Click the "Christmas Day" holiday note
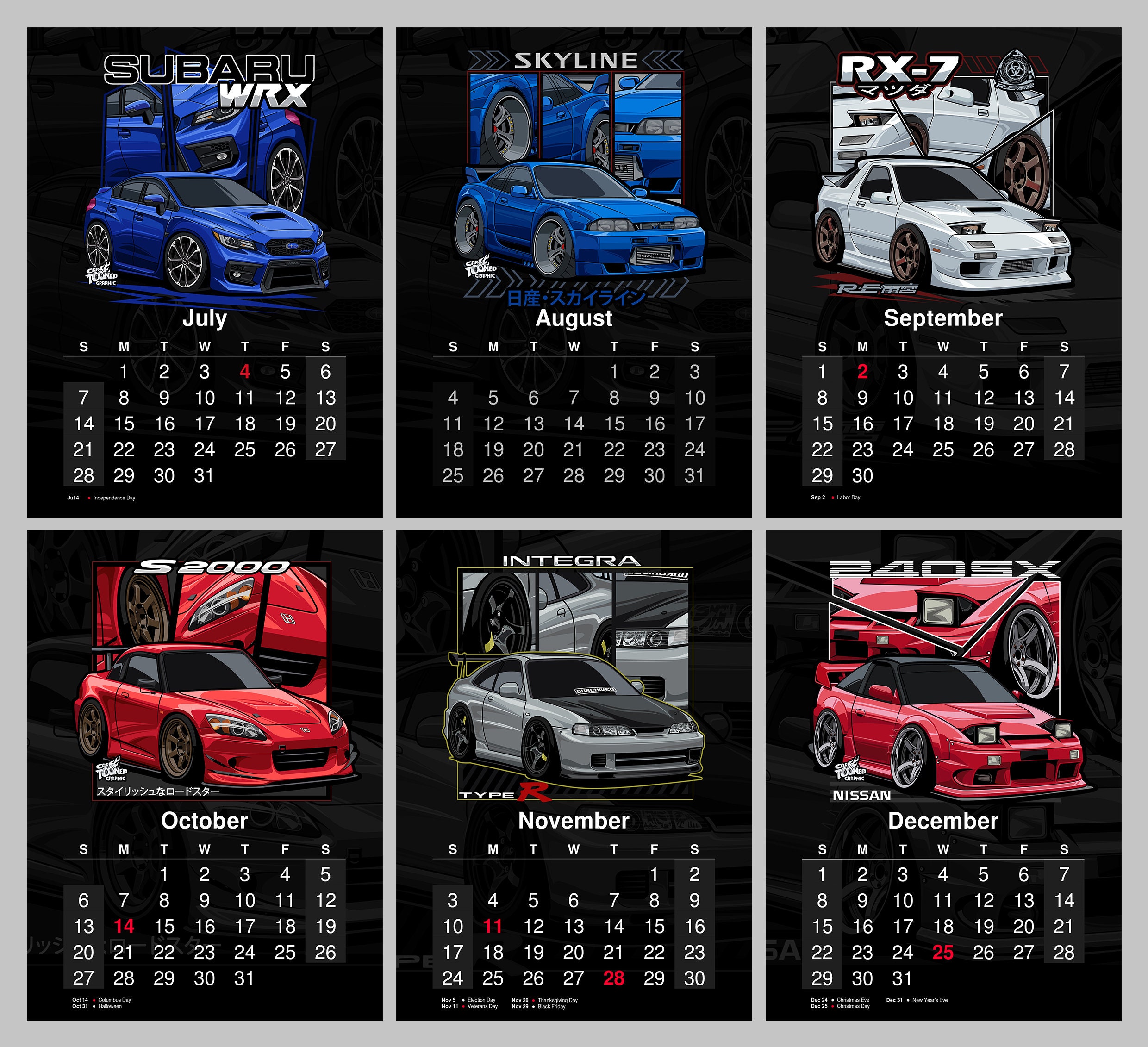Image resolution: width=1148 pixels, height=1047 pixels. click(x=853, y=1007)
